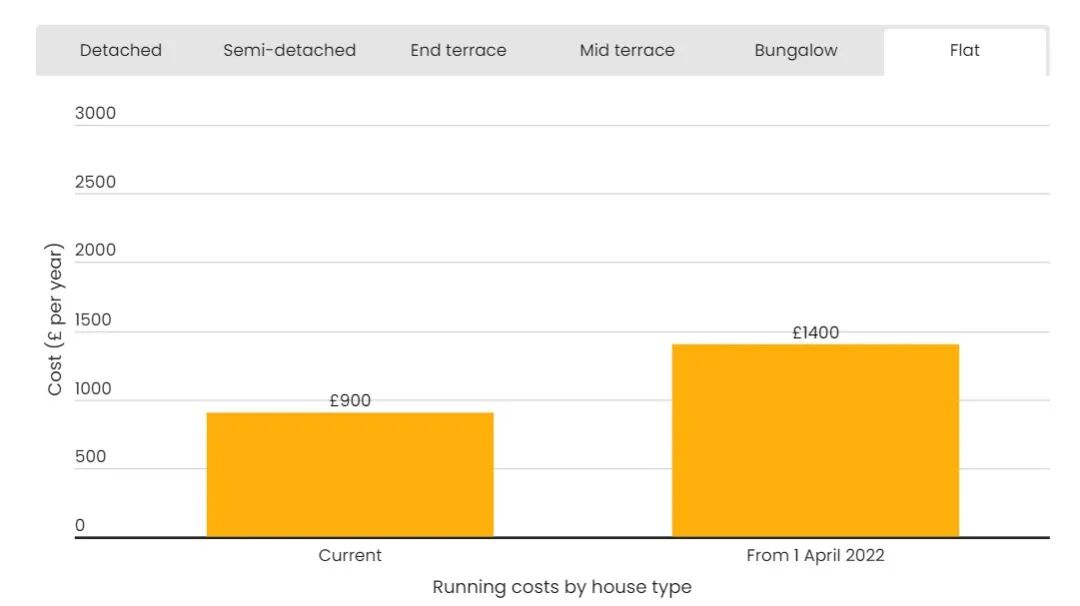Click the Current axis label
The height and width of the screenshot is (606, 1080).
[x=350, y=555]
